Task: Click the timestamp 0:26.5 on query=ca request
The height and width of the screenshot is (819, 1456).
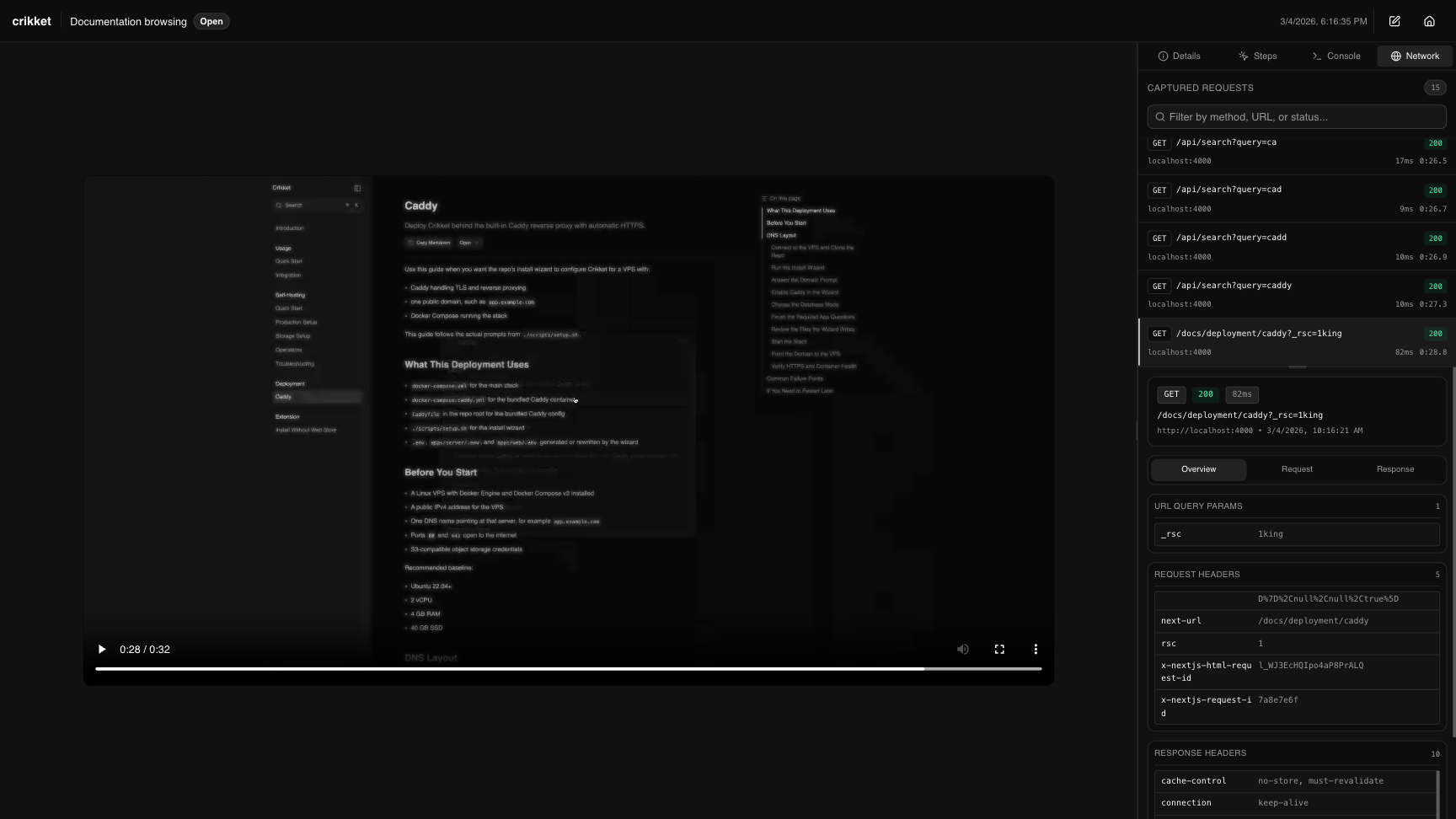Action: 1433,161
